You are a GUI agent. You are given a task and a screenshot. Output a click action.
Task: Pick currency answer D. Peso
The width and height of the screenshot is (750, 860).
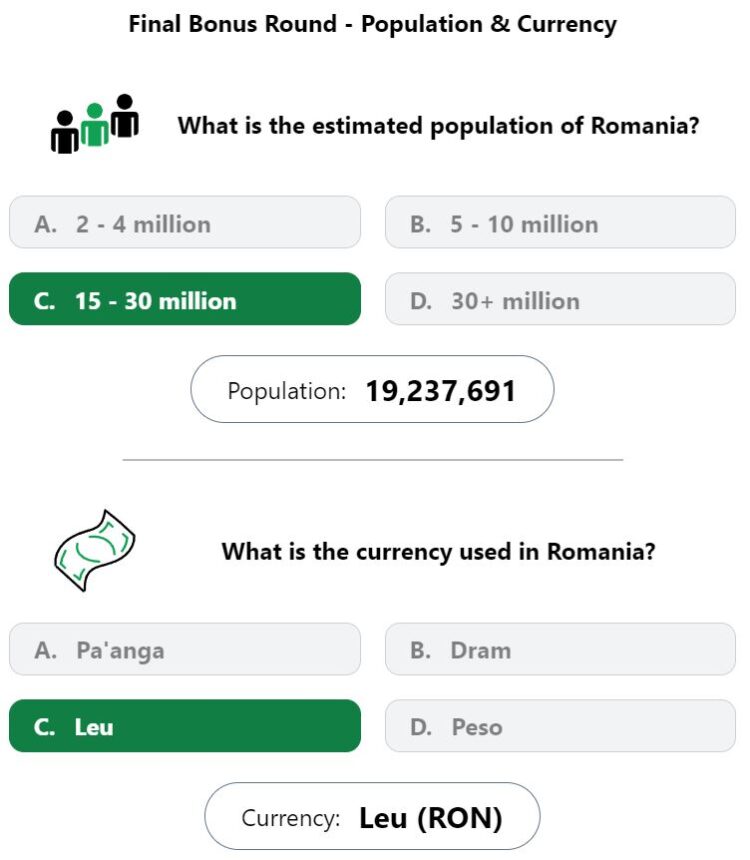pyautogui.click(x=560, y=726)
